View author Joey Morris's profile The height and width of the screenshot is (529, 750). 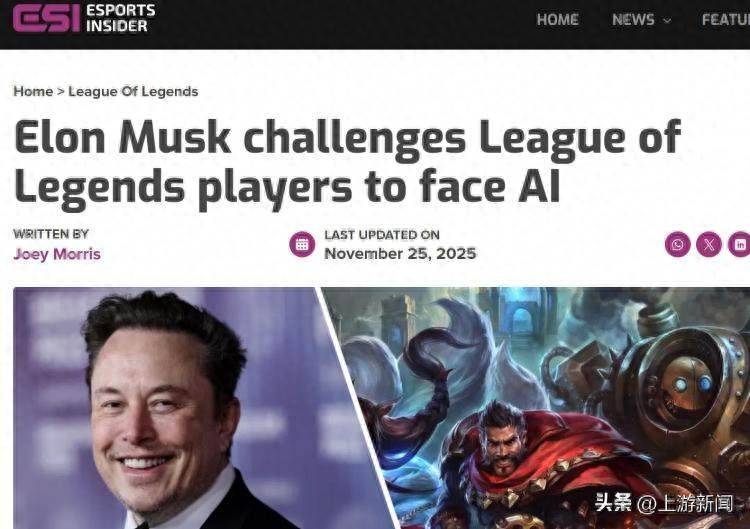(x=57, y=254)
